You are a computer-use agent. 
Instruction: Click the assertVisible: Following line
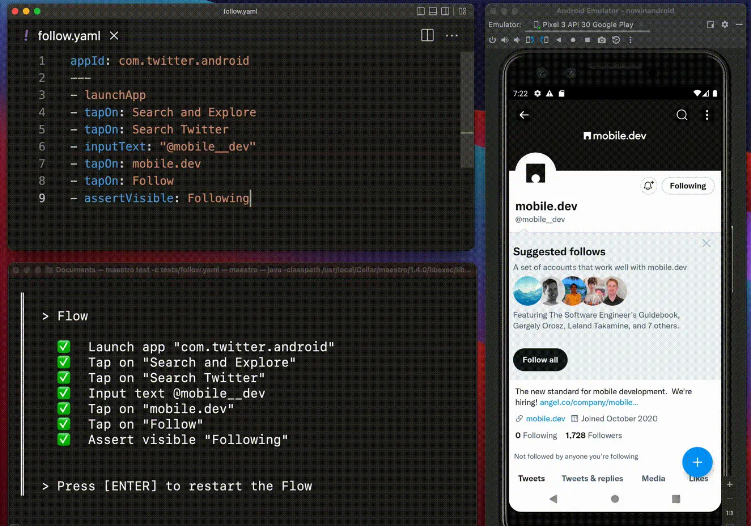(x=167, y=198)
